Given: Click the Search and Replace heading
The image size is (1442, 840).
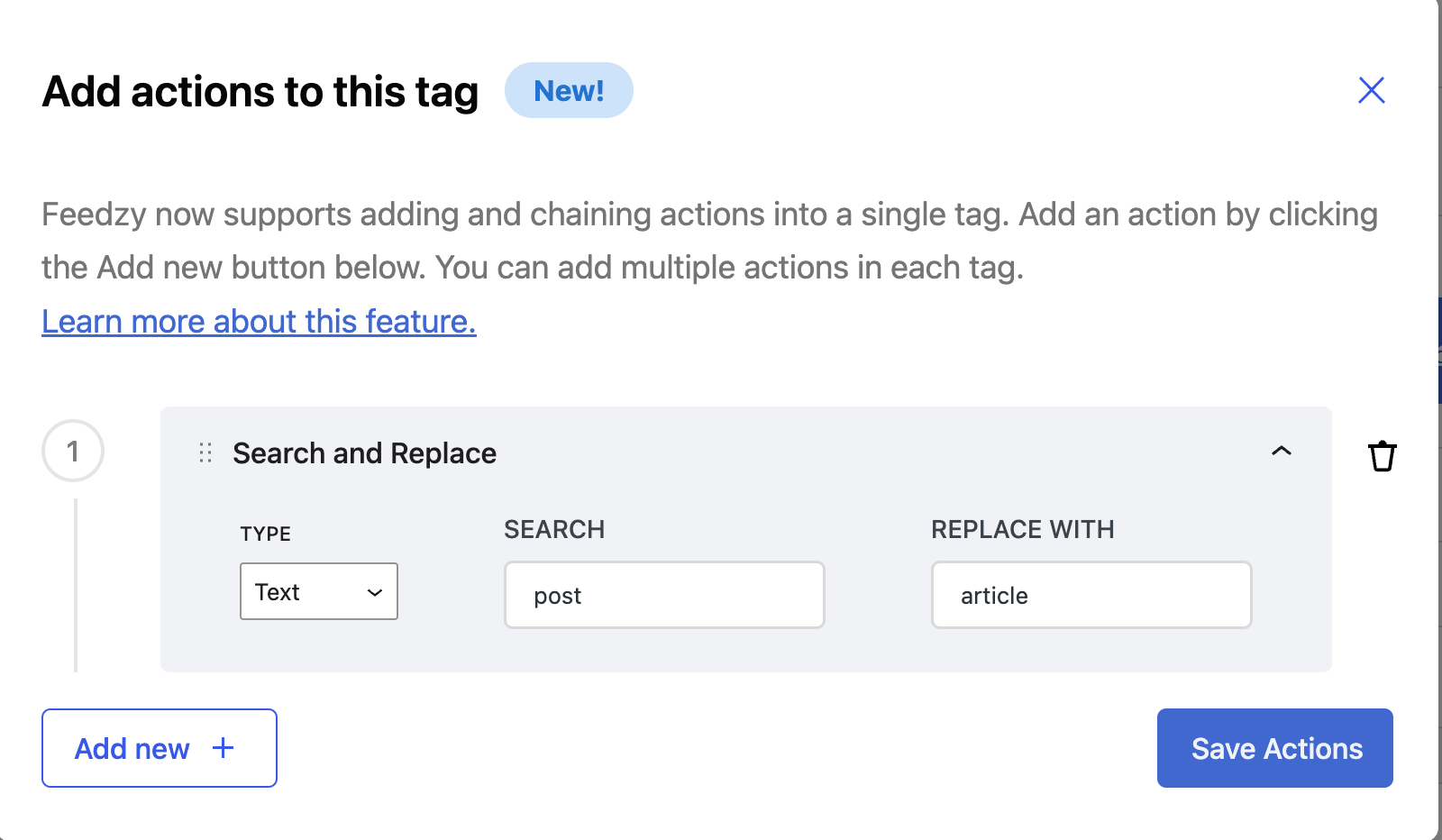Looking at the screenshot, I should (x=364, y=453).
